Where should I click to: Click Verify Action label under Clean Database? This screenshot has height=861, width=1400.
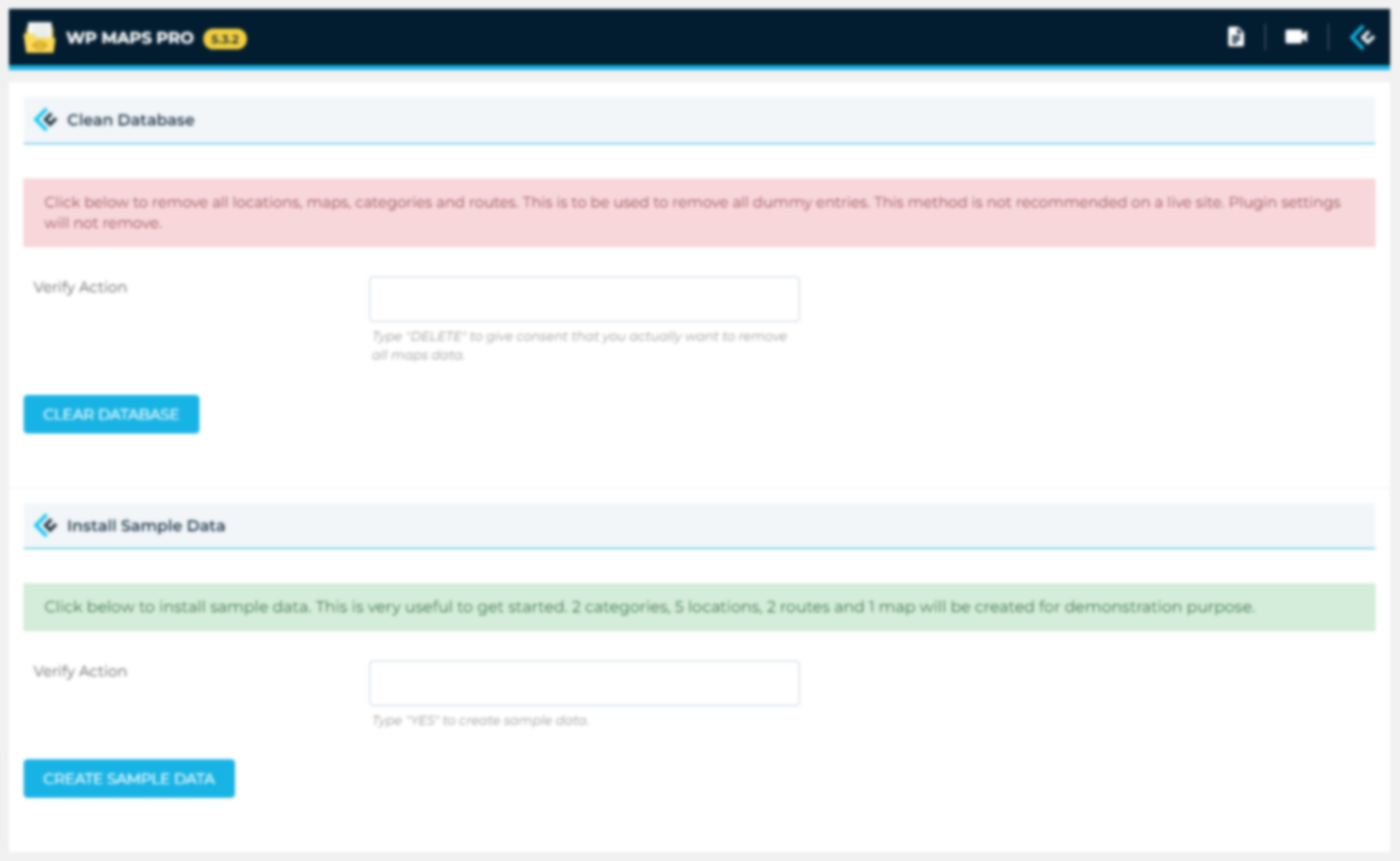[x=80, y=287]
